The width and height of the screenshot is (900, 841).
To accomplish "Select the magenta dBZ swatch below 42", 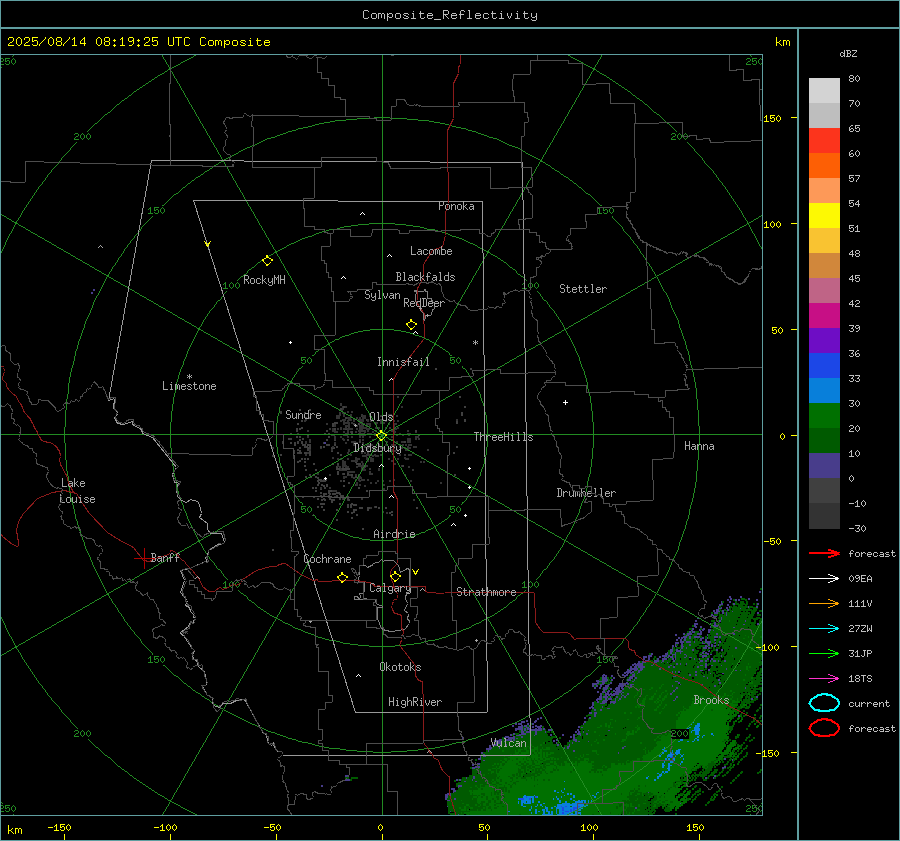I will click(x=824, y=315).
